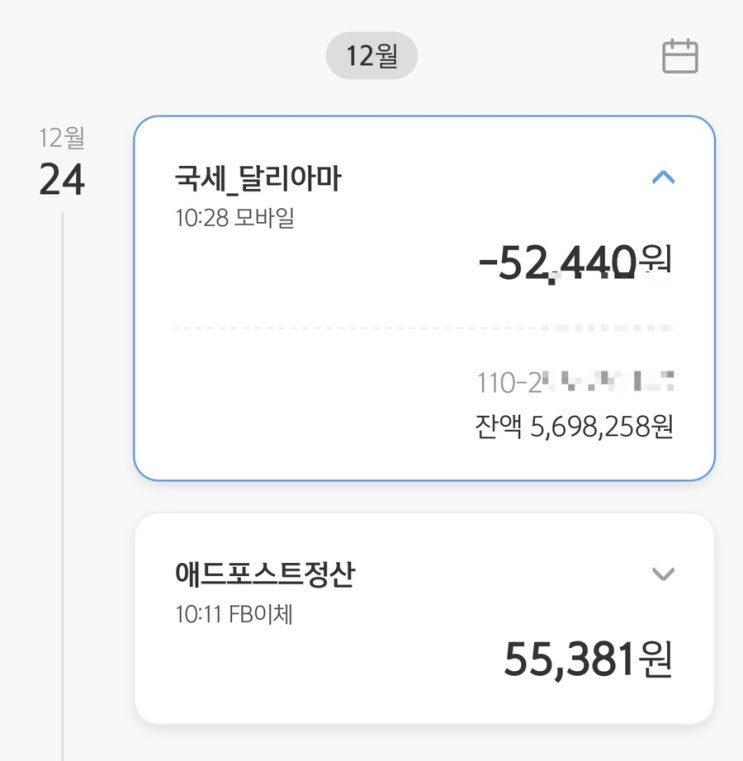Tap the 12월 month selector pill

click(x=372, y=56)
